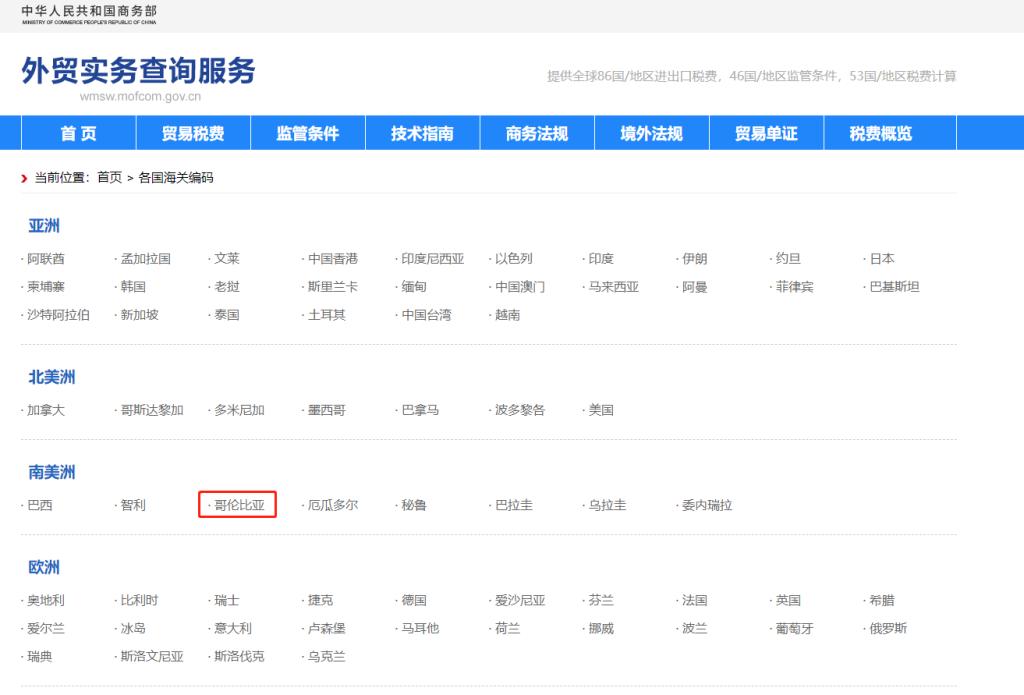This screenshot has height=695, width=1024.
Task: Click the 美国 link
Action: (601, 410)
